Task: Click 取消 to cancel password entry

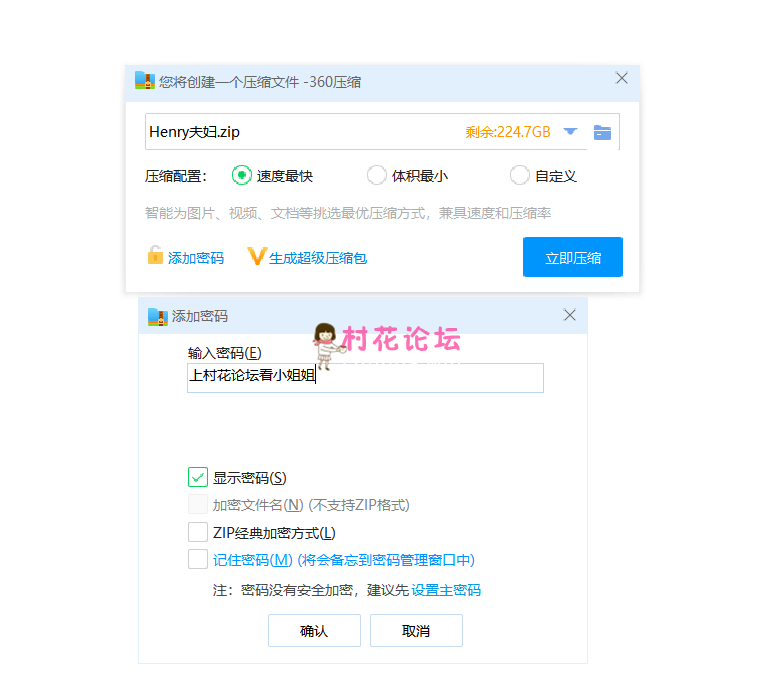Action: (x=416, y=631)
